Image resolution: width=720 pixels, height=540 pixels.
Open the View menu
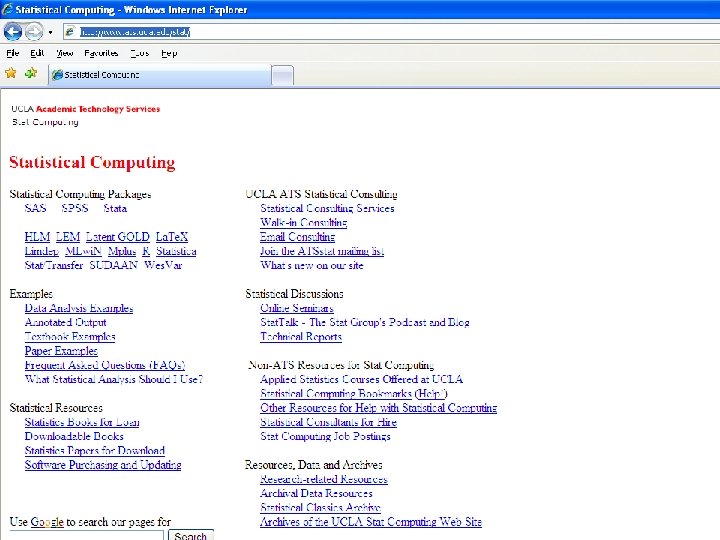click(65, 53)
